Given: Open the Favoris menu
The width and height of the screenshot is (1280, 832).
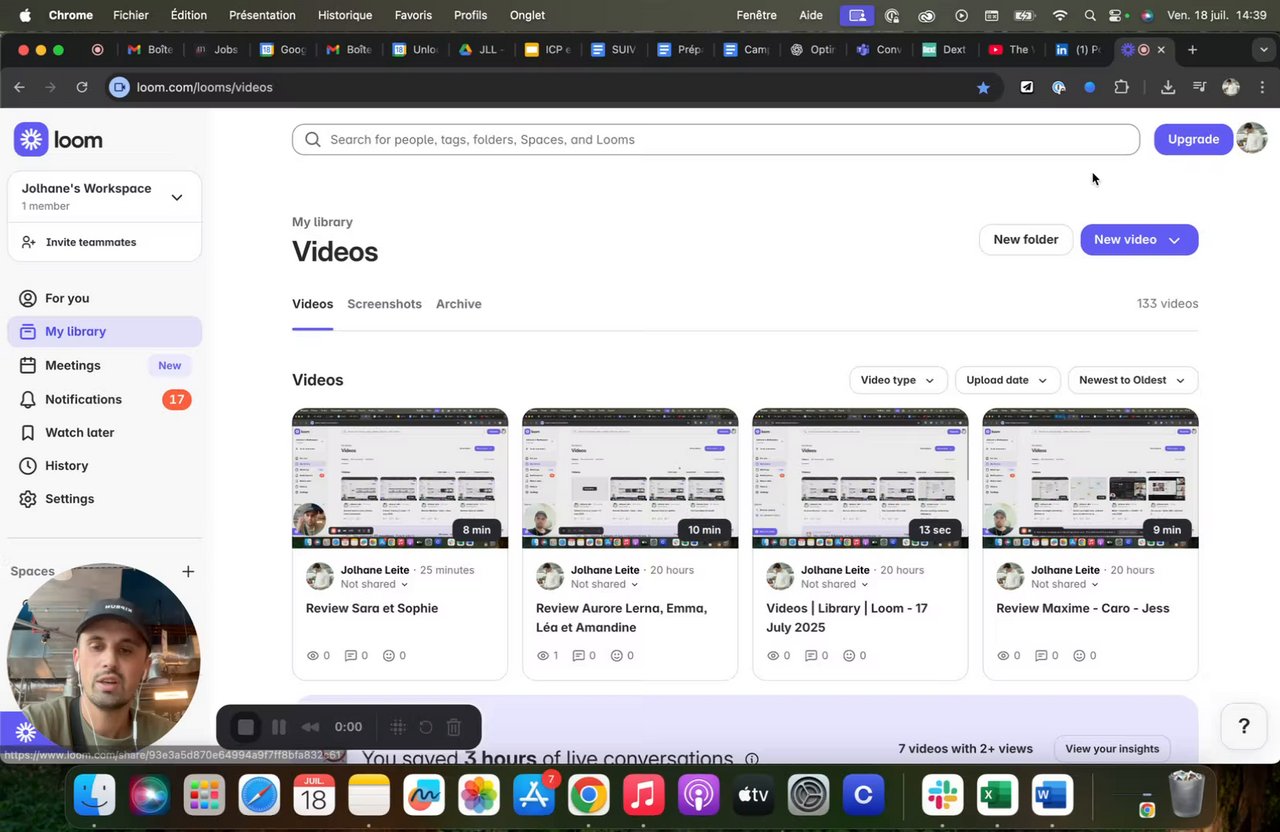Looking at the screenshot, I should (x=413, y=15).
